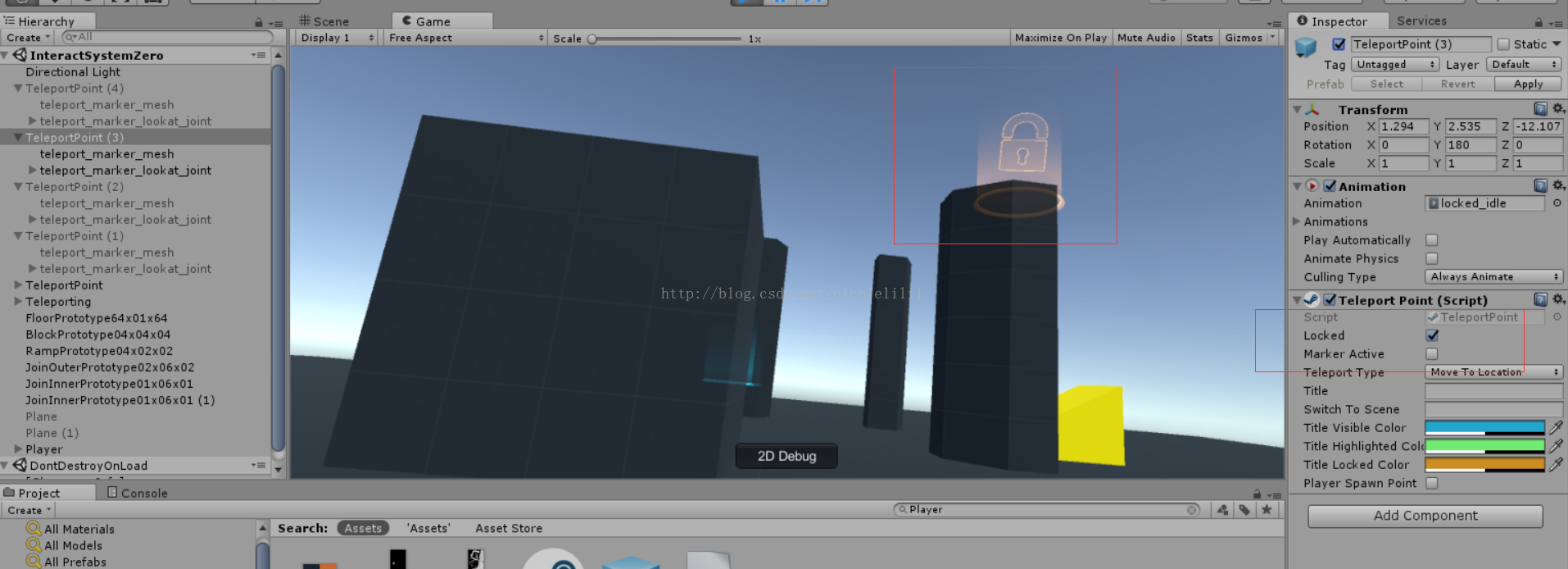Screen dimensions: 1568x569
Task: Open InteractSystemZero scene options menu
Action: (258, 55)
